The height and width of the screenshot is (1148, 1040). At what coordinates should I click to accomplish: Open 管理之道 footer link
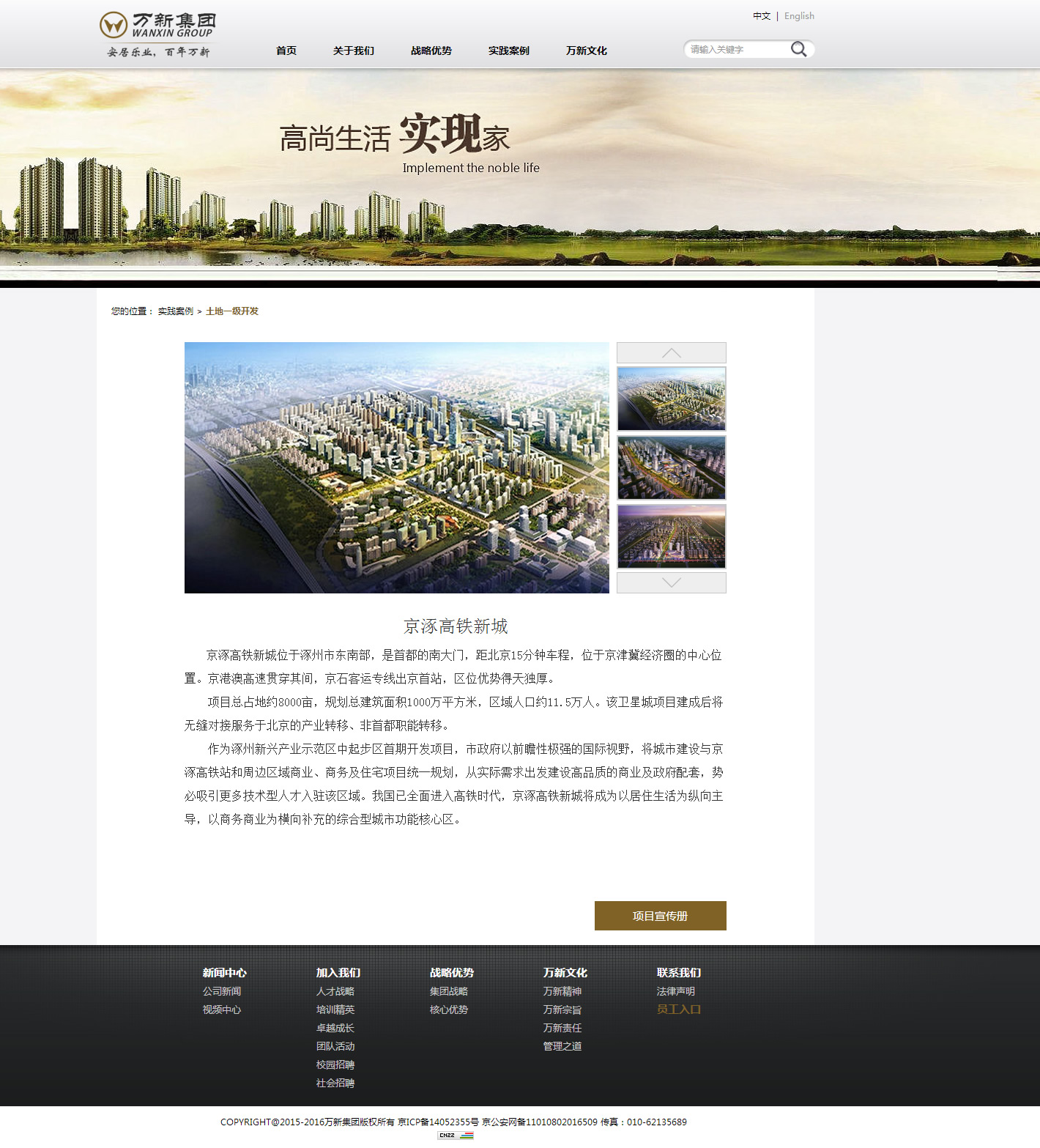[x=562, y=1046]
